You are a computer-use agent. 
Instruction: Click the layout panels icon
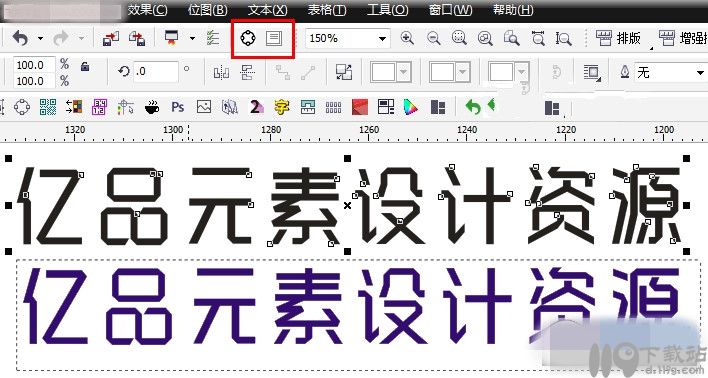386,107
